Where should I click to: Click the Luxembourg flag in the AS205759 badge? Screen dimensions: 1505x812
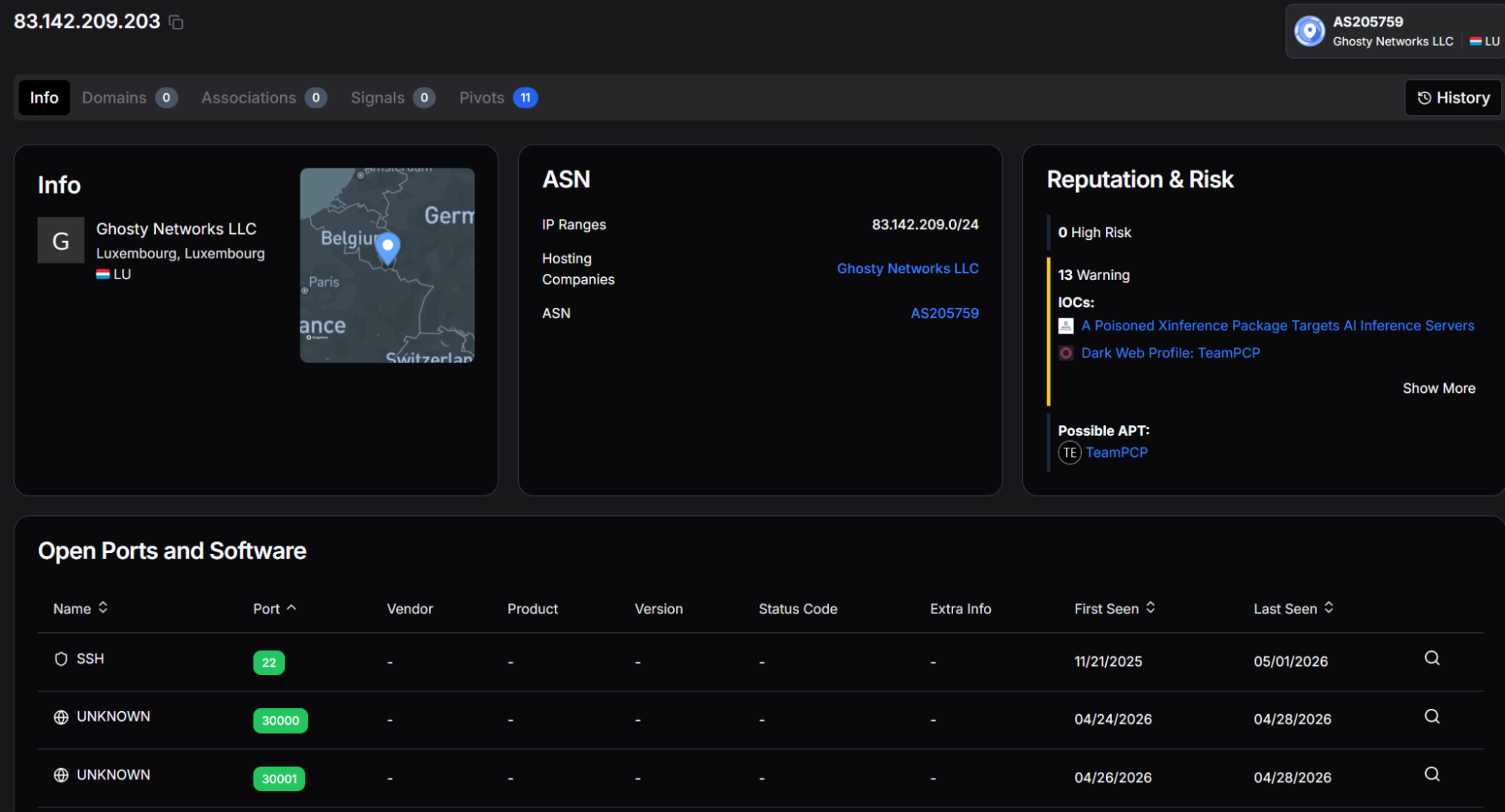[x=1476, y=41]
